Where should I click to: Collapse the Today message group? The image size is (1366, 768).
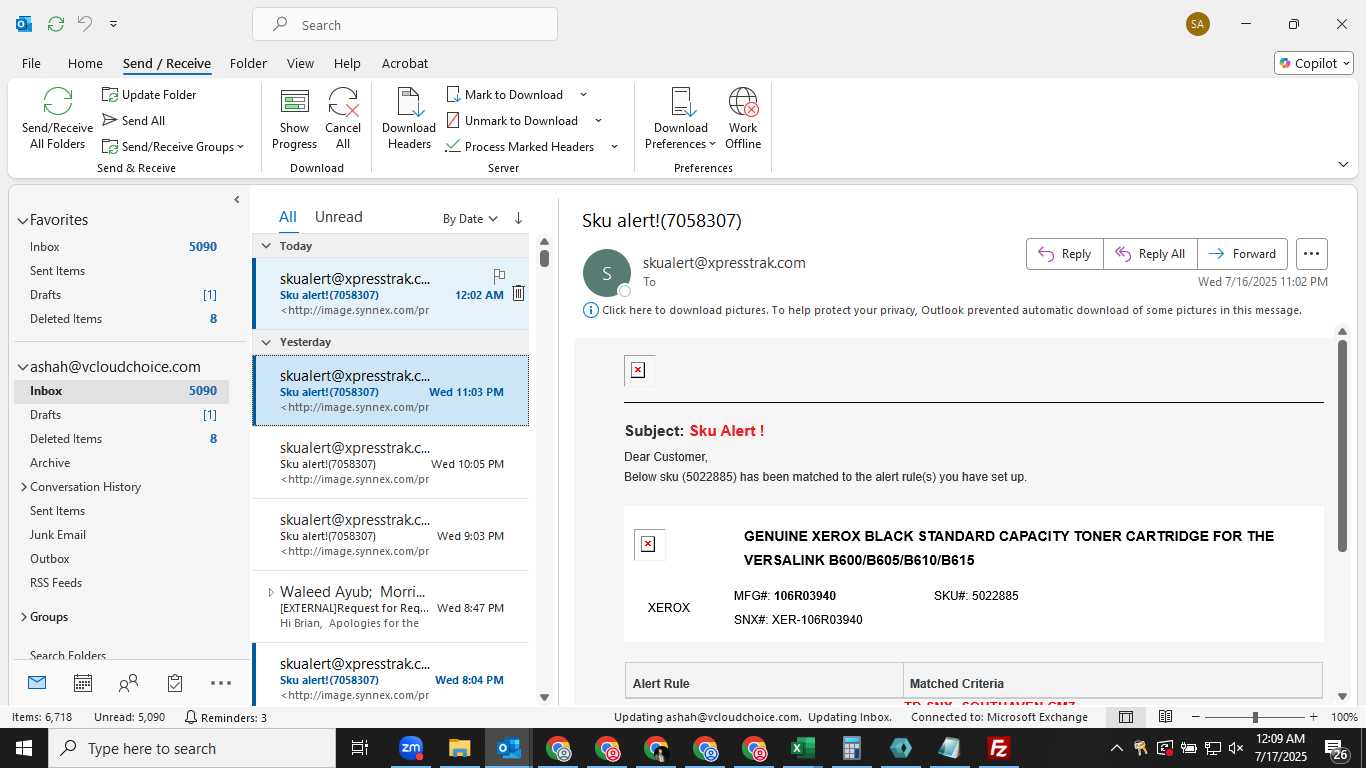(266, 246)
